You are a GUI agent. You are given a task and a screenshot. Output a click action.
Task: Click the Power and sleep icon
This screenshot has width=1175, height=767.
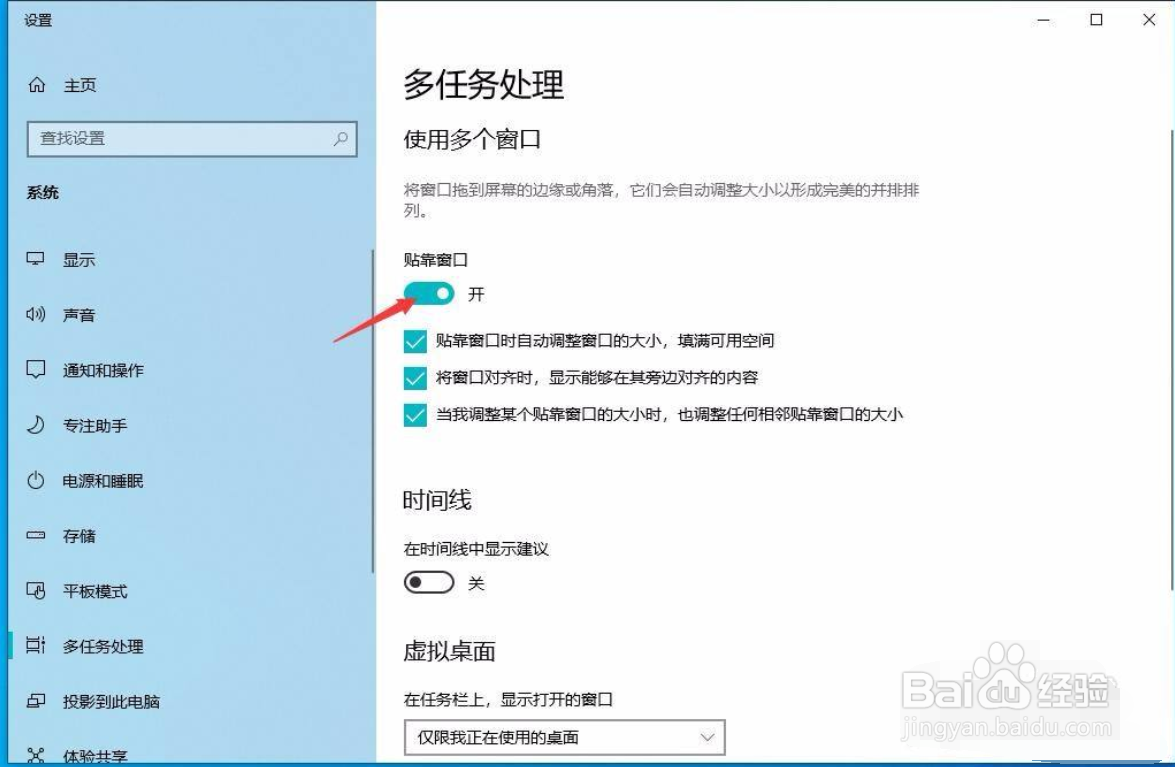click(36, 480)
